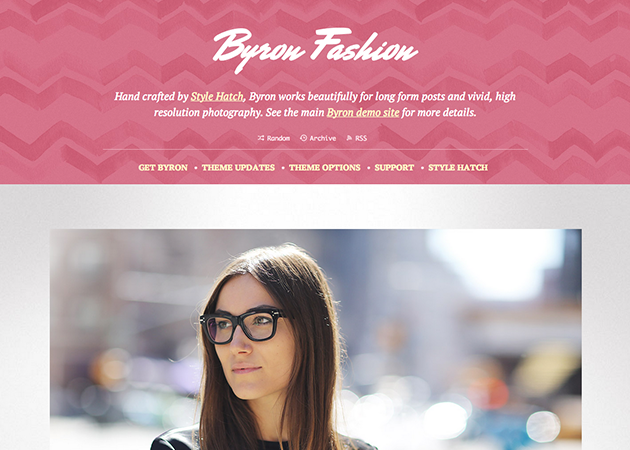Click the RSS feed icon
630x450 pixels.
point(349,138)
